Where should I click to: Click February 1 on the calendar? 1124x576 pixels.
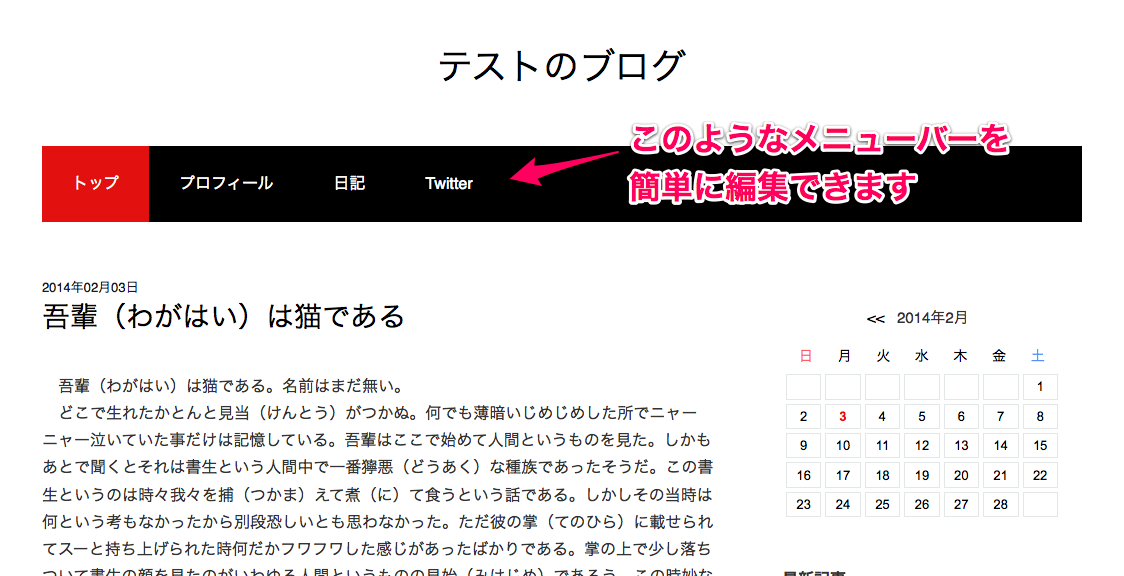[1039, 387]
